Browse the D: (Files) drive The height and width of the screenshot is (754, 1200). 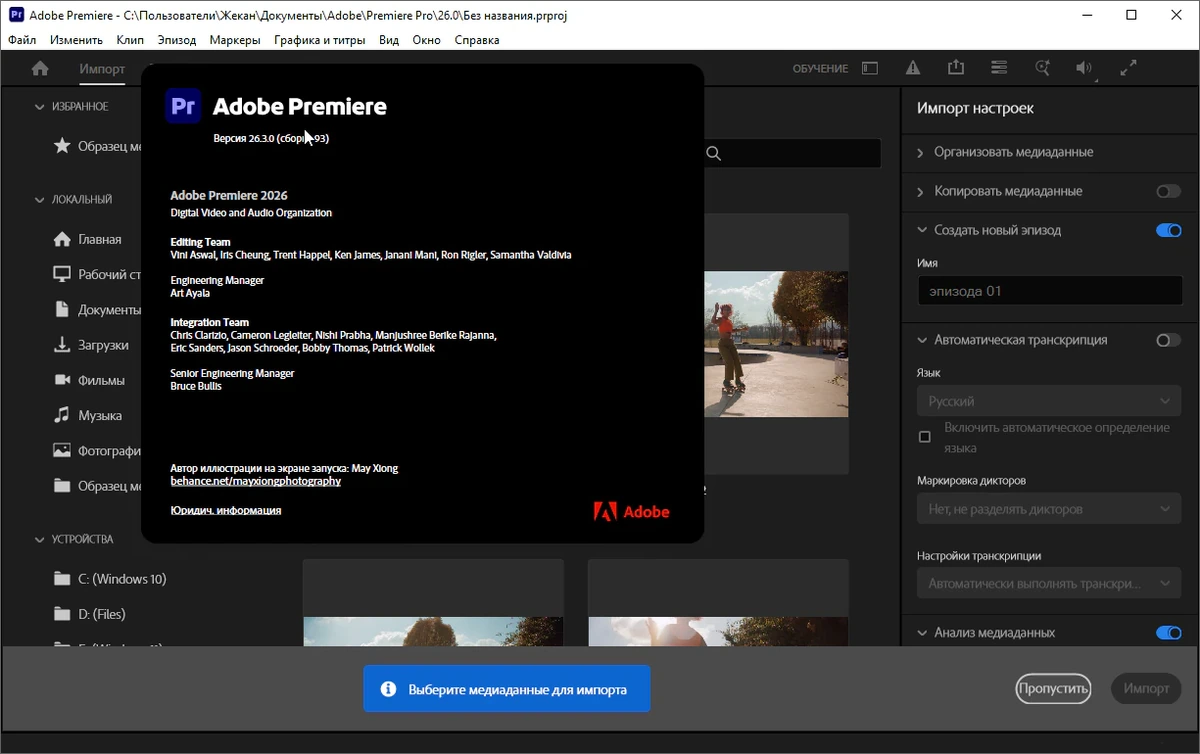point(89,614)
